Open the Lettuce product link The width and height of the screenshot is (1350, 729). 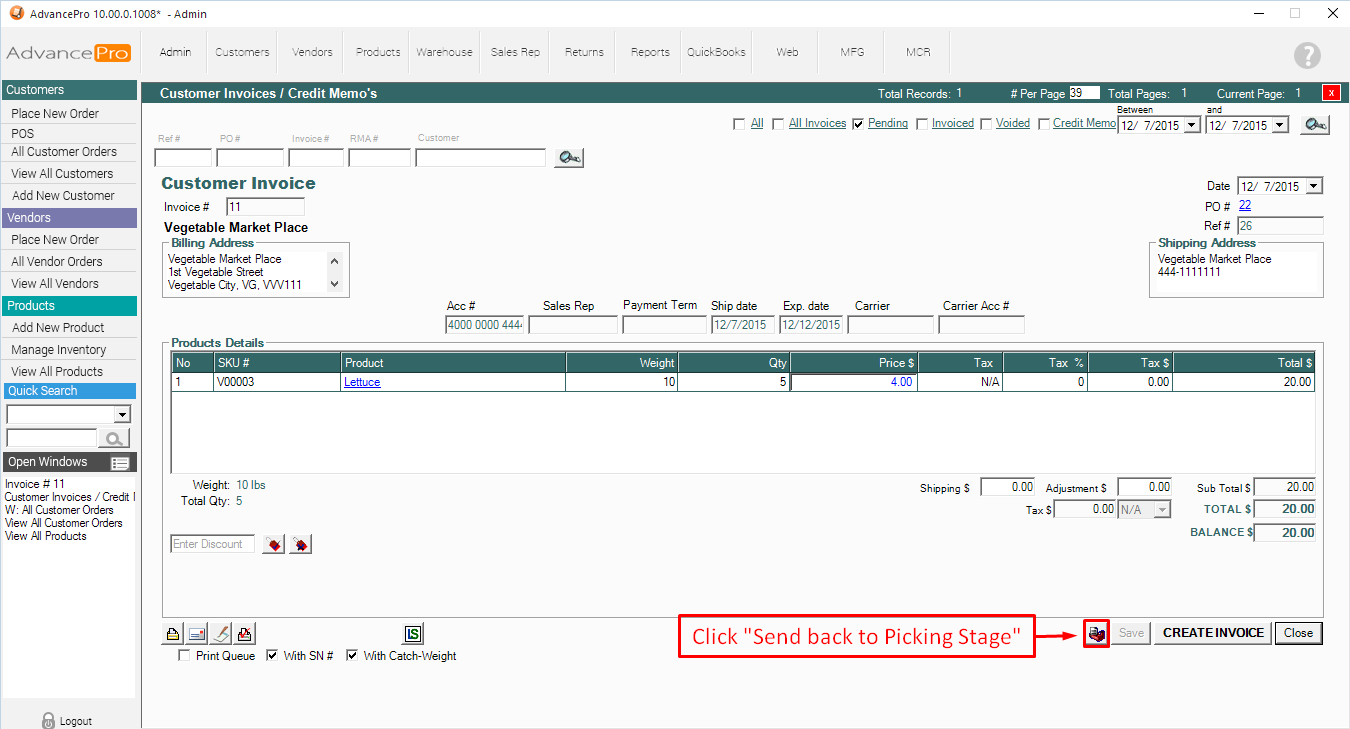click(x=362, y=382)
